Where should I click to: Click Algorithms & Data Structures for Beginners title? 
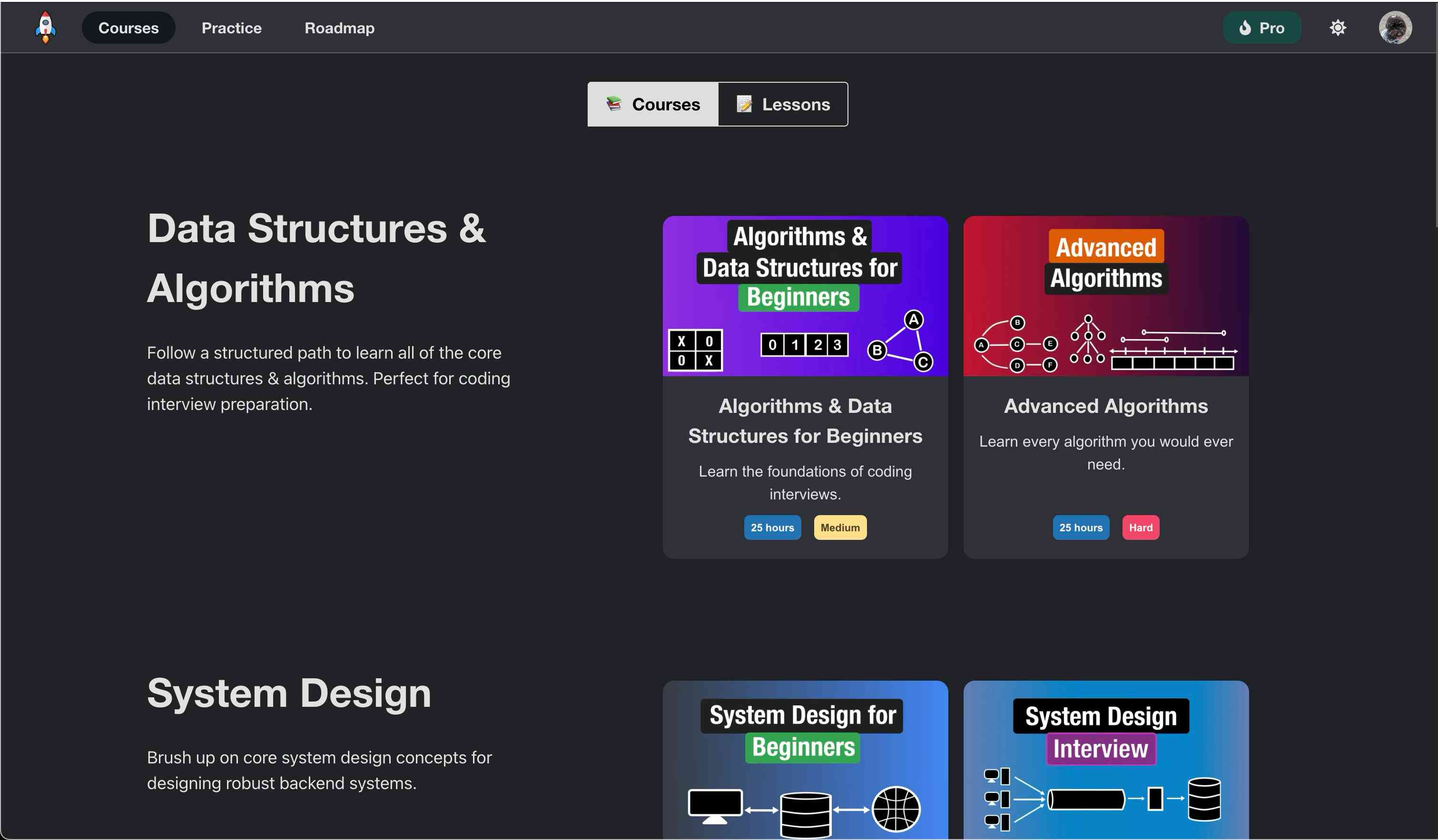pyautogui.click(x=805, y=421)
